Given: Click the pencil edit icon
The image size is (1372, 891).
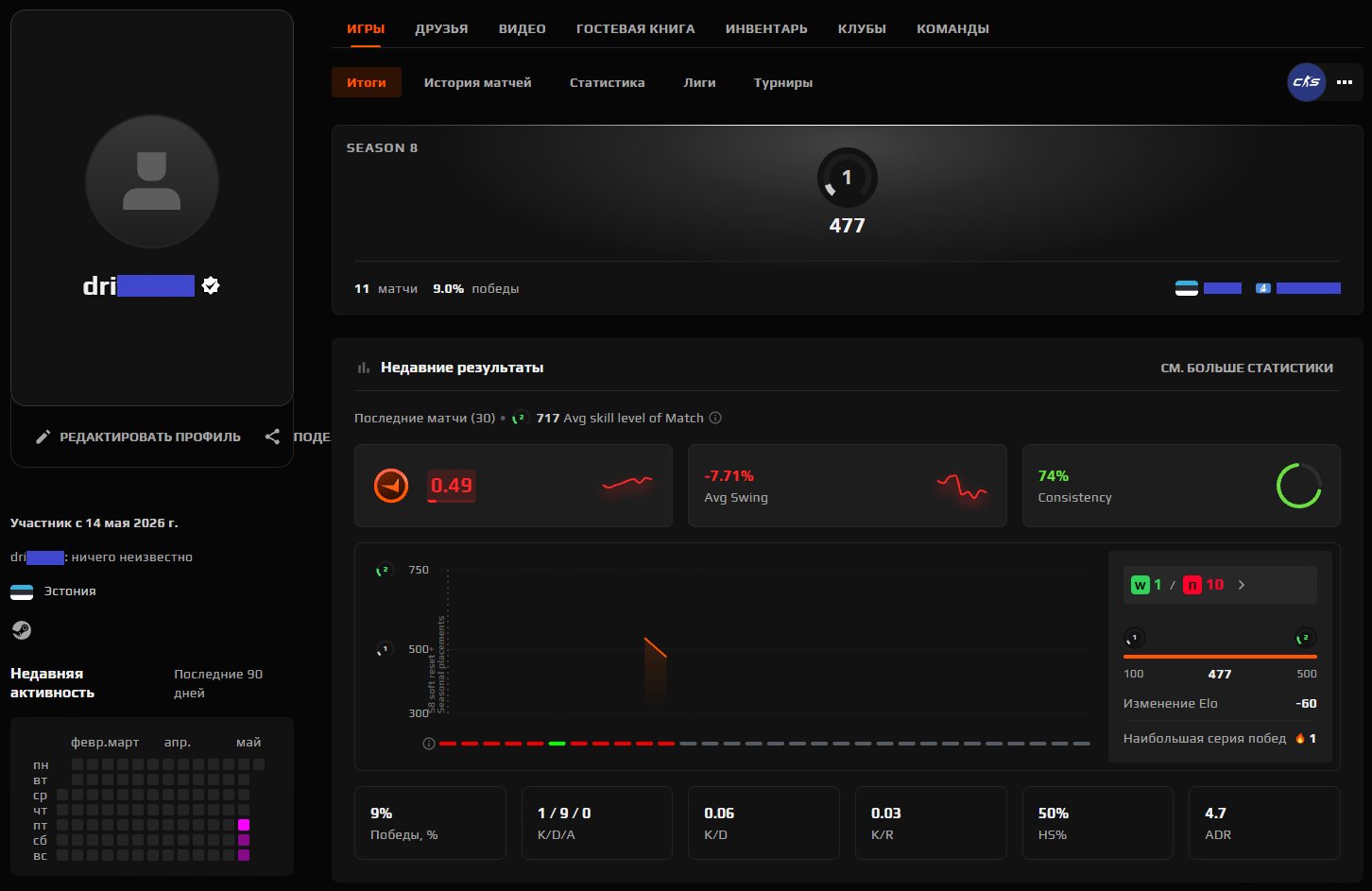Looking at the screenshot, I should click(43, 437).
